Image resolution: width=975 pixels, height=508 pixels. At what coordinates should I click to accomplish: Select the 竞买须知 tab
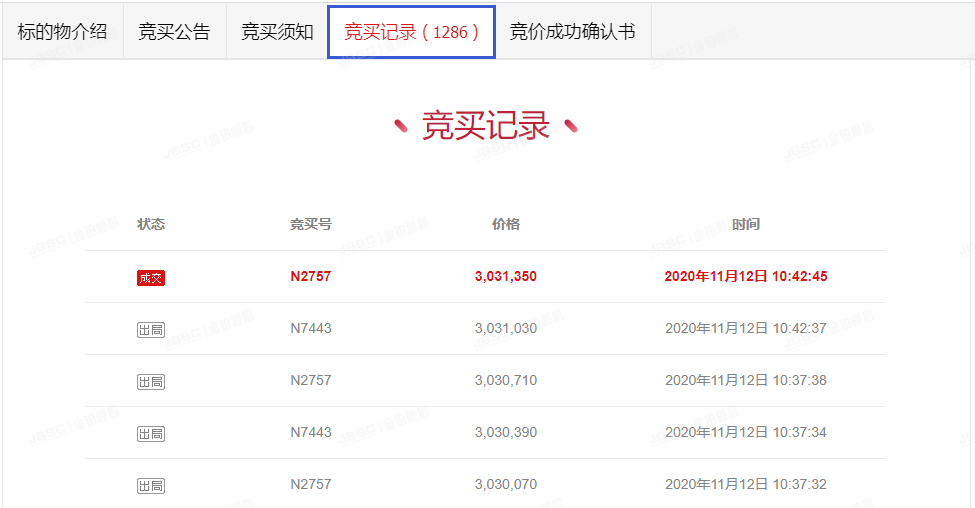coord(277,31)
